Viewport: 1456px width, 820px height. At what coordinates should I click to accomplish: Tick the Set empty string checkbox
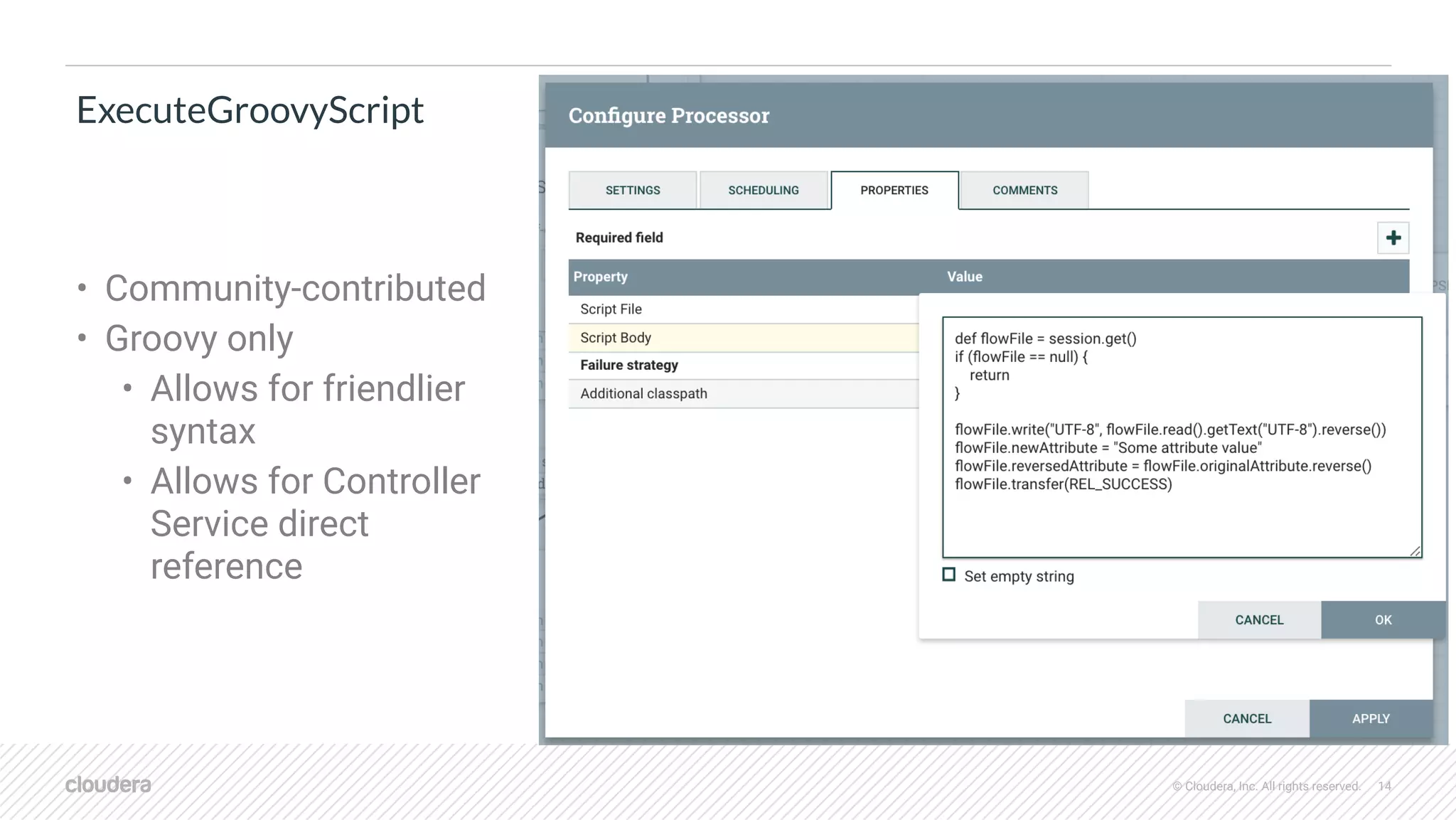pos(949,575)
